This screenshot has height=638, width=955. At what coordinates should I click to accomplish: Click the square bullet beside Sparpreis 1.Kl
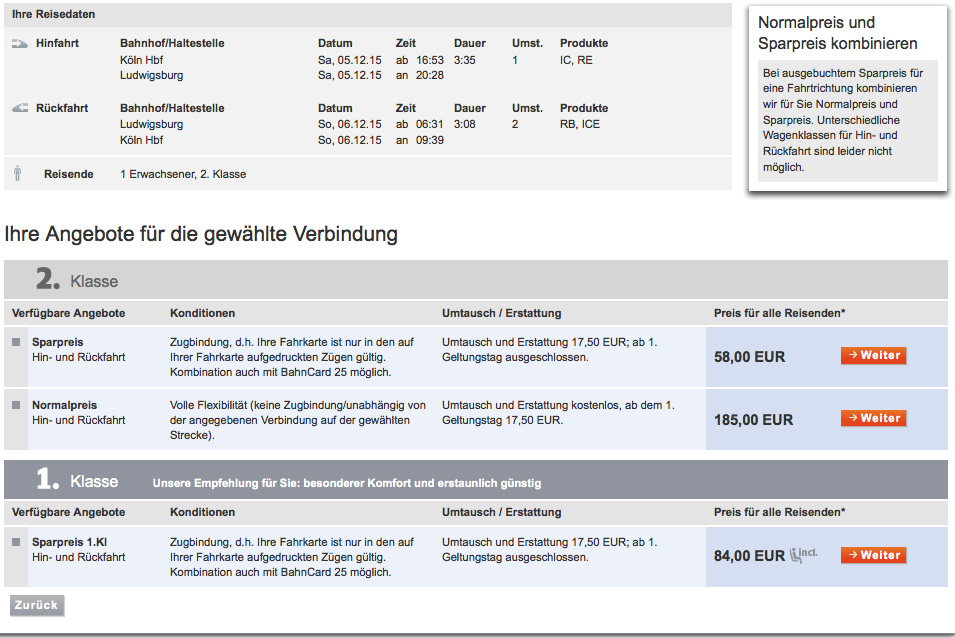pos(16,542)
